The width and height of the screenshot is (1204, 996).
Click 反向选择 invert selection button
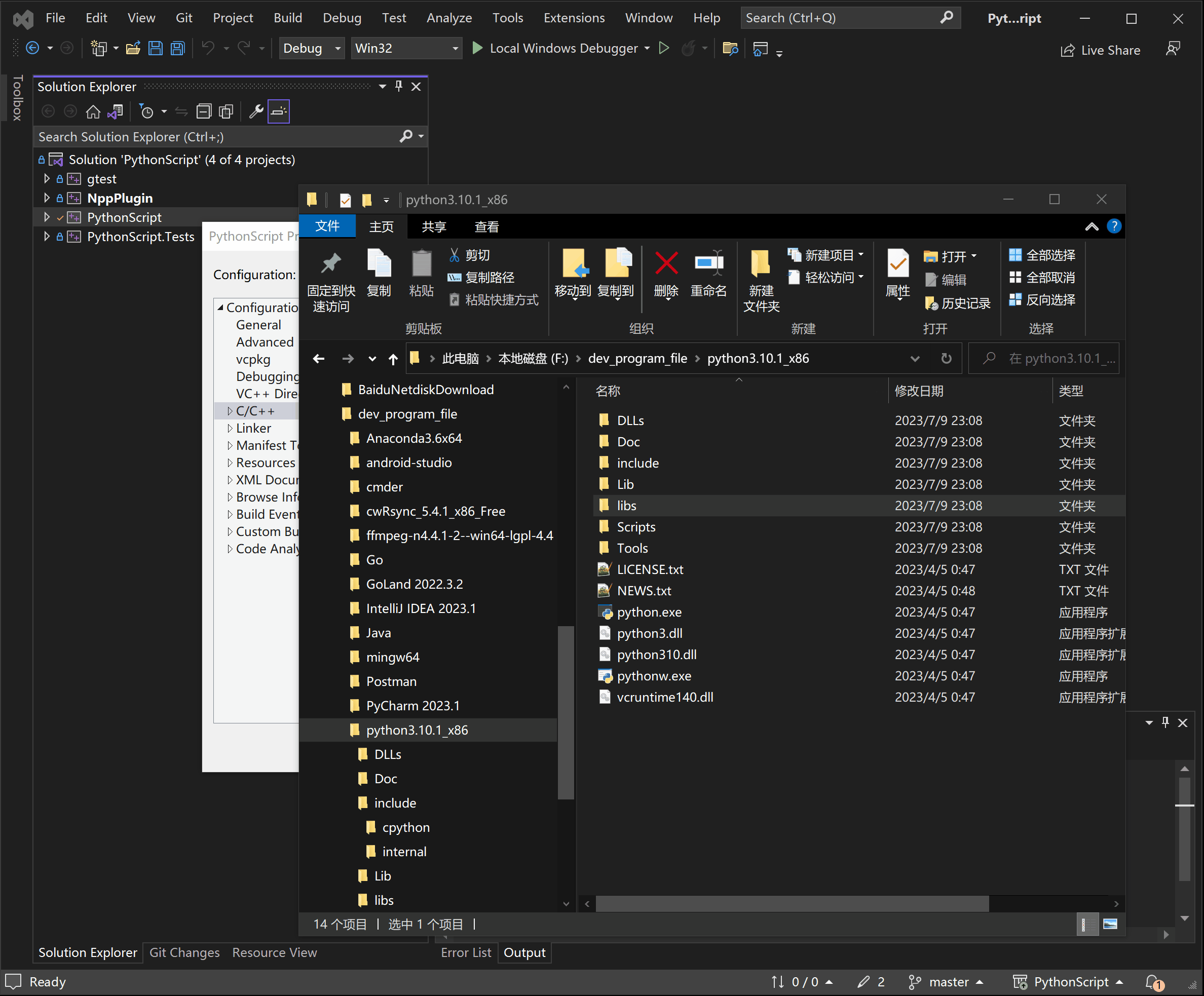click(x=1042, y=300)
